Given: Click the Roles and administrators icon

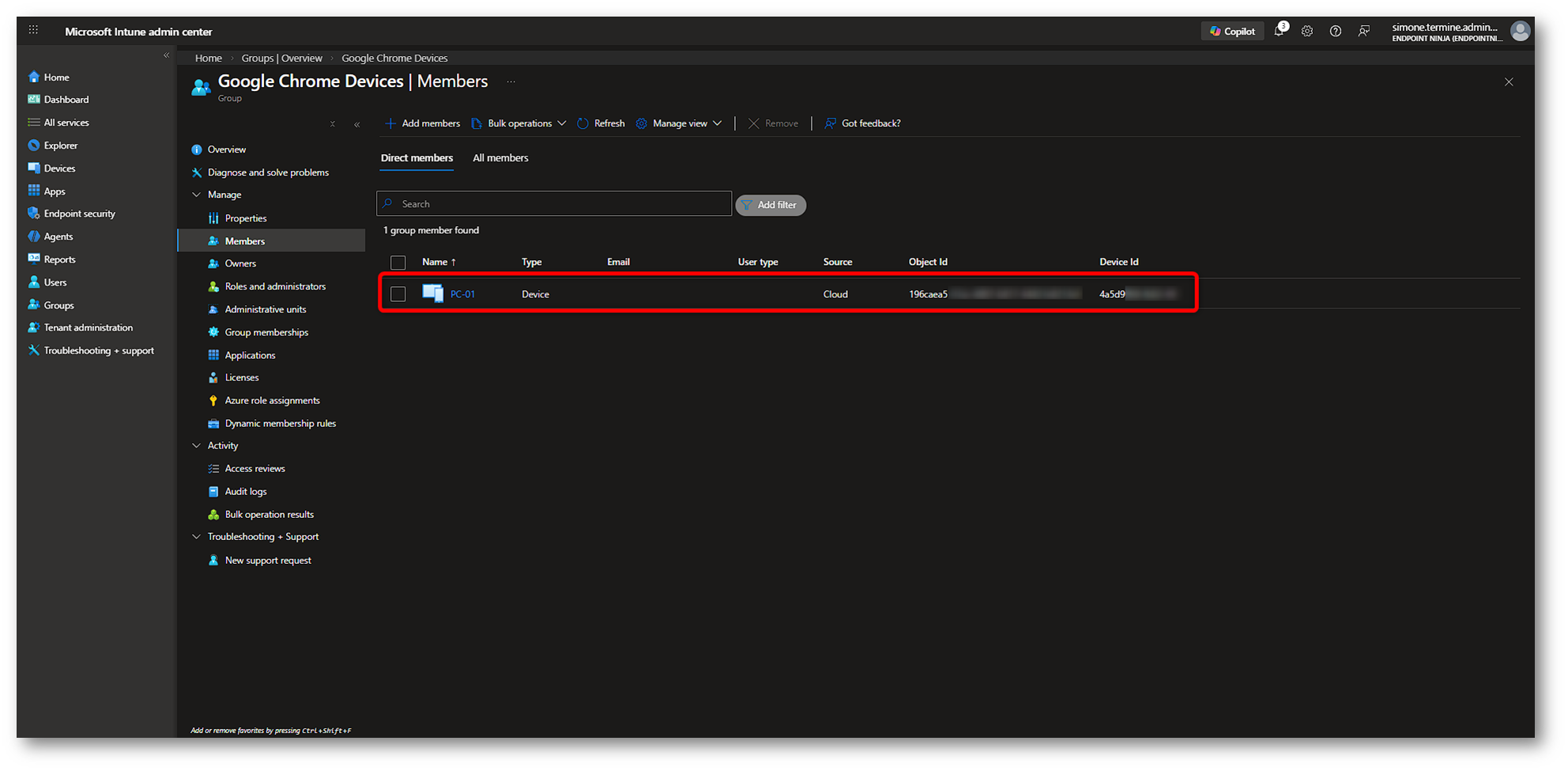Looking at the screenshot, I should point(213,286).
